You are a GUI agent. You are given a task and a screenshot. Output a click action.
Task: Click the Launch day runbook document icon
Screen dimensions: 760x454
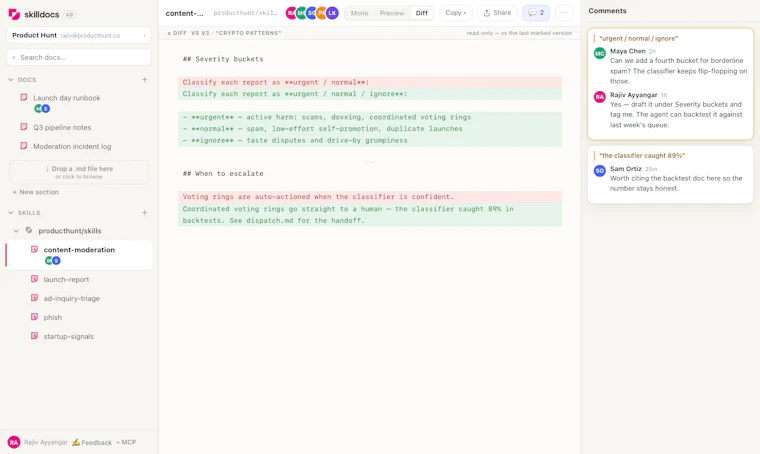click(x=23, y=97)
